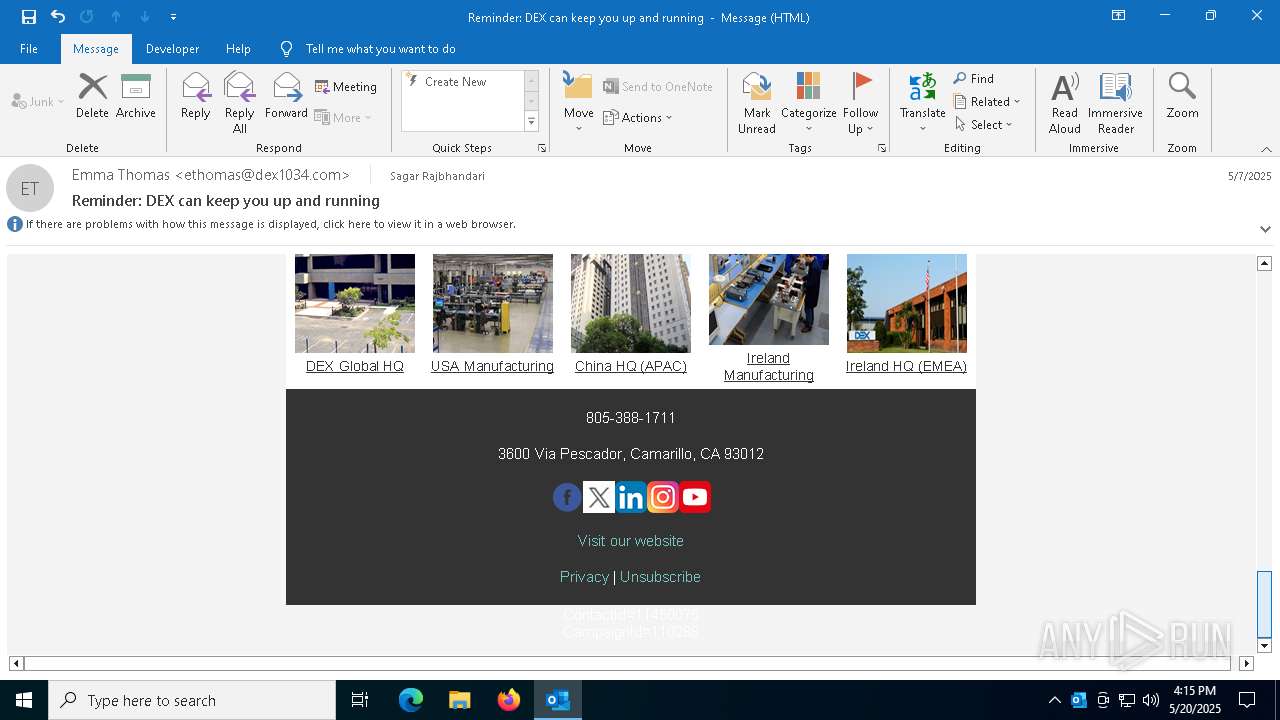Click the Unsubscribe link

pos(660,577)
